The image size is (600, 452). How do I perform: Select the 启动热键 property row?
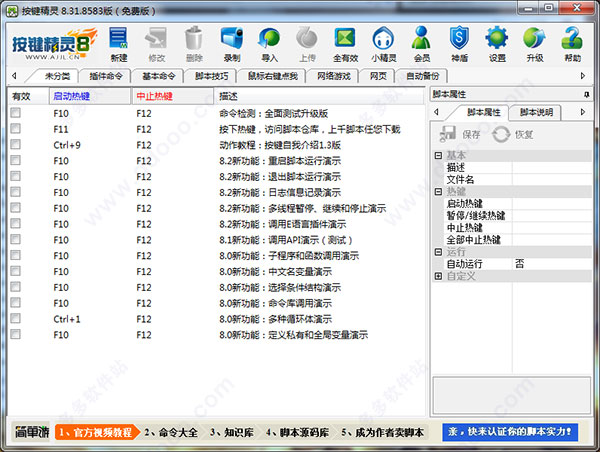pyautogui.click(x=517, y=204)
